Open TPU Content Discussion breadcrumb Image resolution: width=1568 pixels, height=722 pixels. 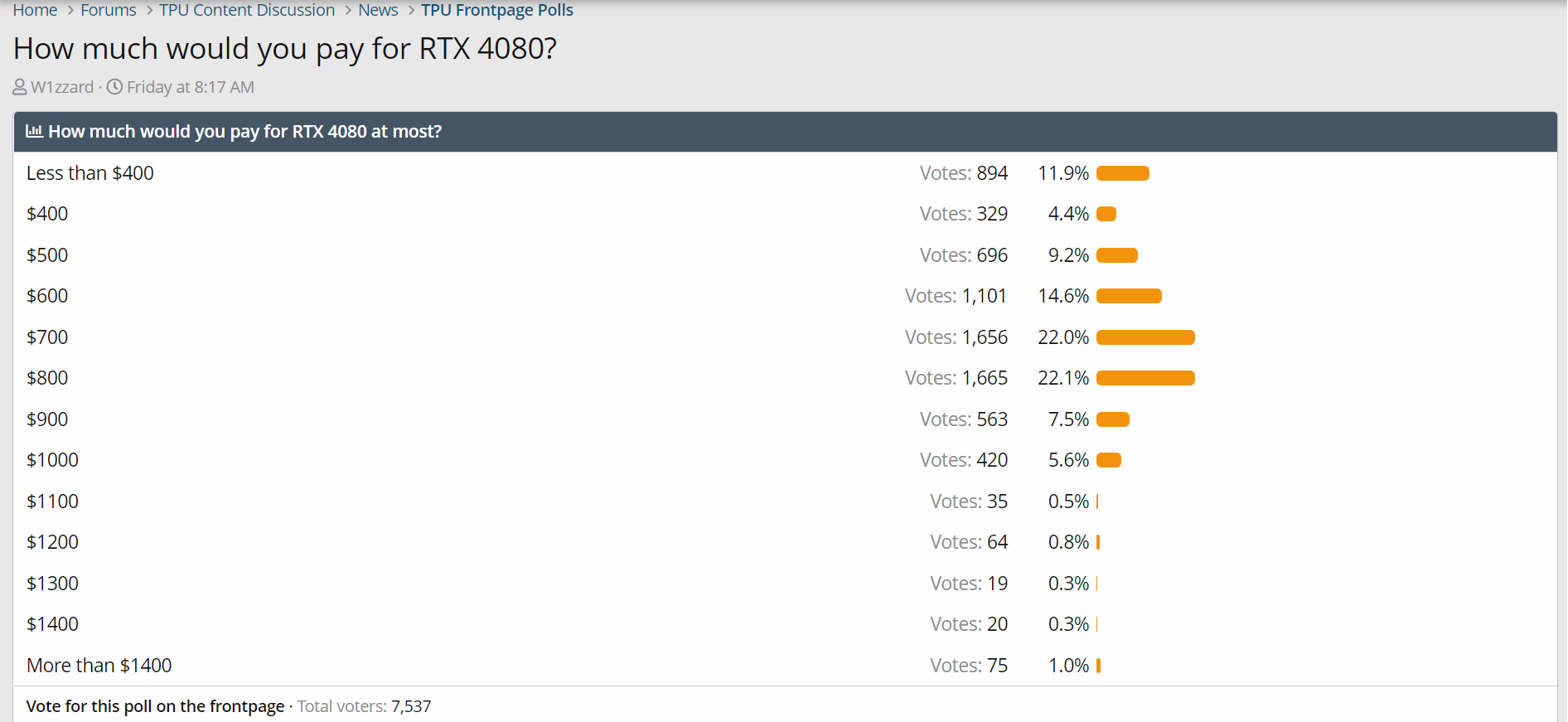pos(247,10)
